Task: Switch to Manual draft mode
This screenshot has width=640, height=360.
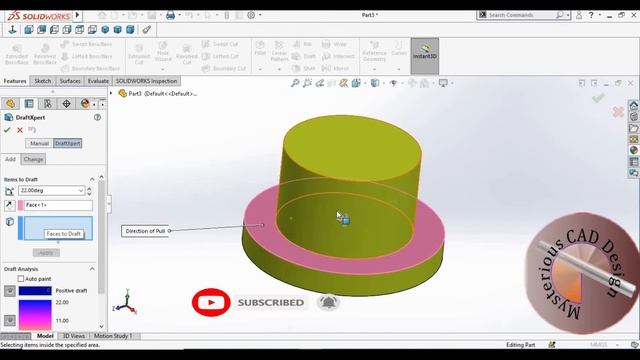Action: pos(39,143)
